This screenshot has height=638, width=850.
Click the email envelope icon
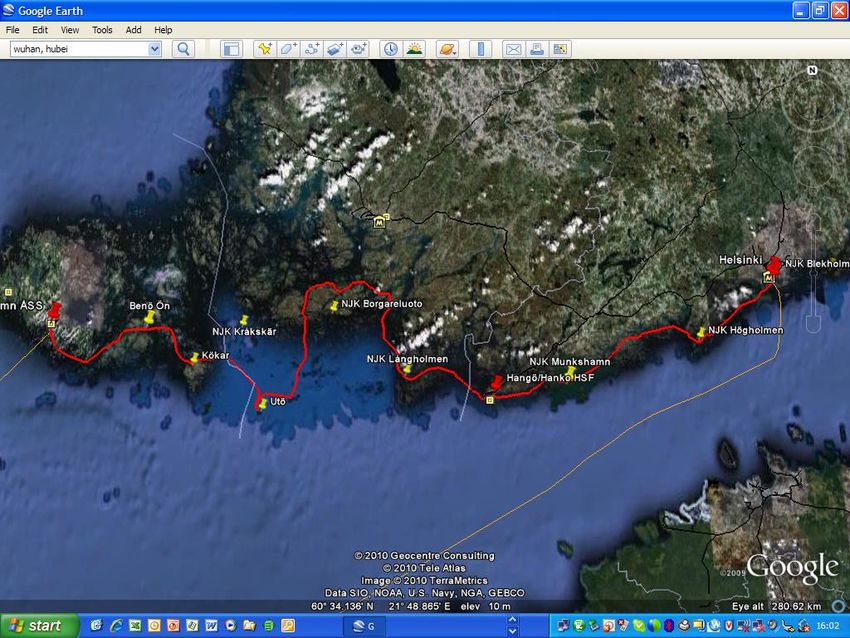tap(513, 49)
